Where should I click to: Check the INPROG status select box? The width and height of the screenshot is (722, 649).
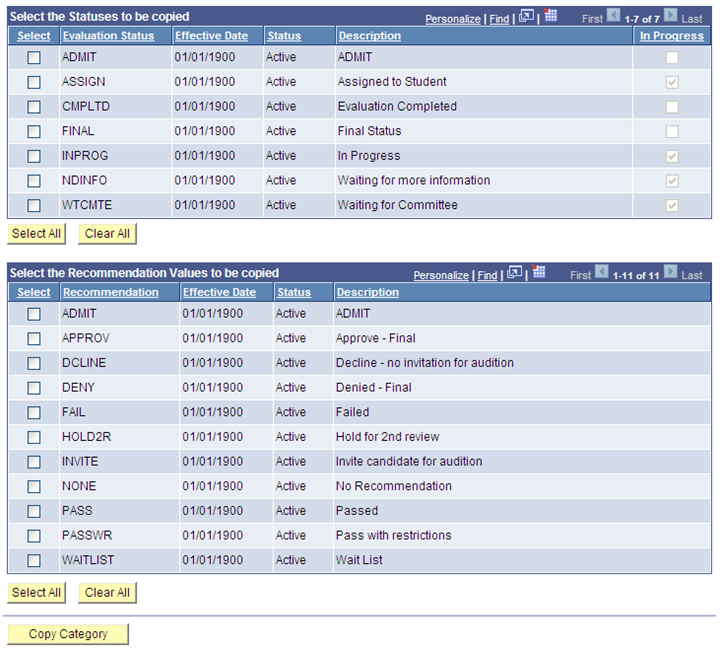coord(34,156)
